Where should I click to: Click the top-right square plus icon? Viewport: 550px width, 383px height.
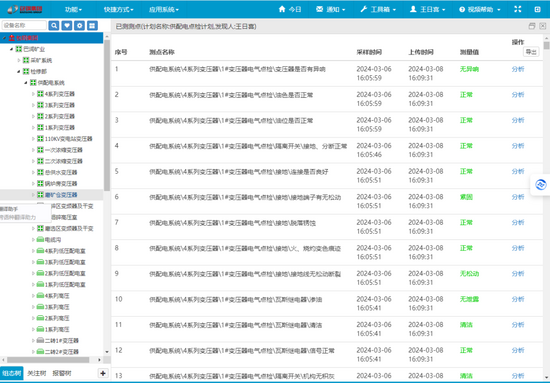pos(537,9)
